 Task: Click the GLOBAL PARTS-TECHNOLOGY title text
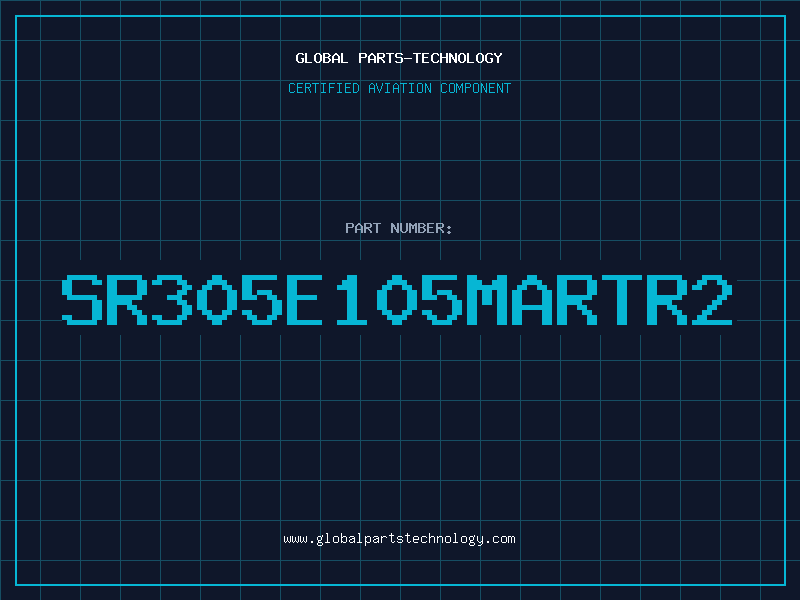click(x=399, y=58)
